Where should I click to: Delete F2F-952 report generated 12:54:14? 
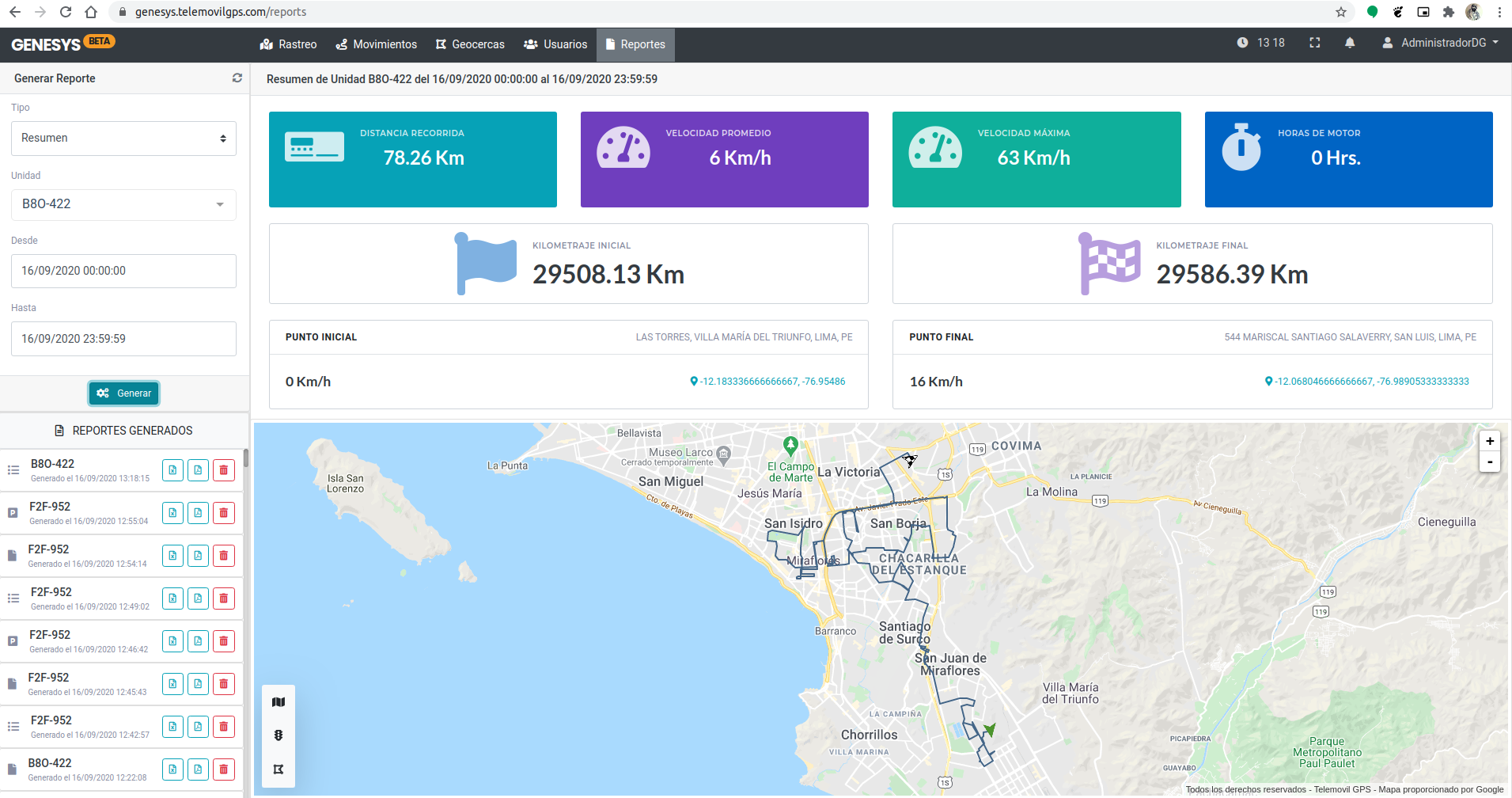pos(224,556)
